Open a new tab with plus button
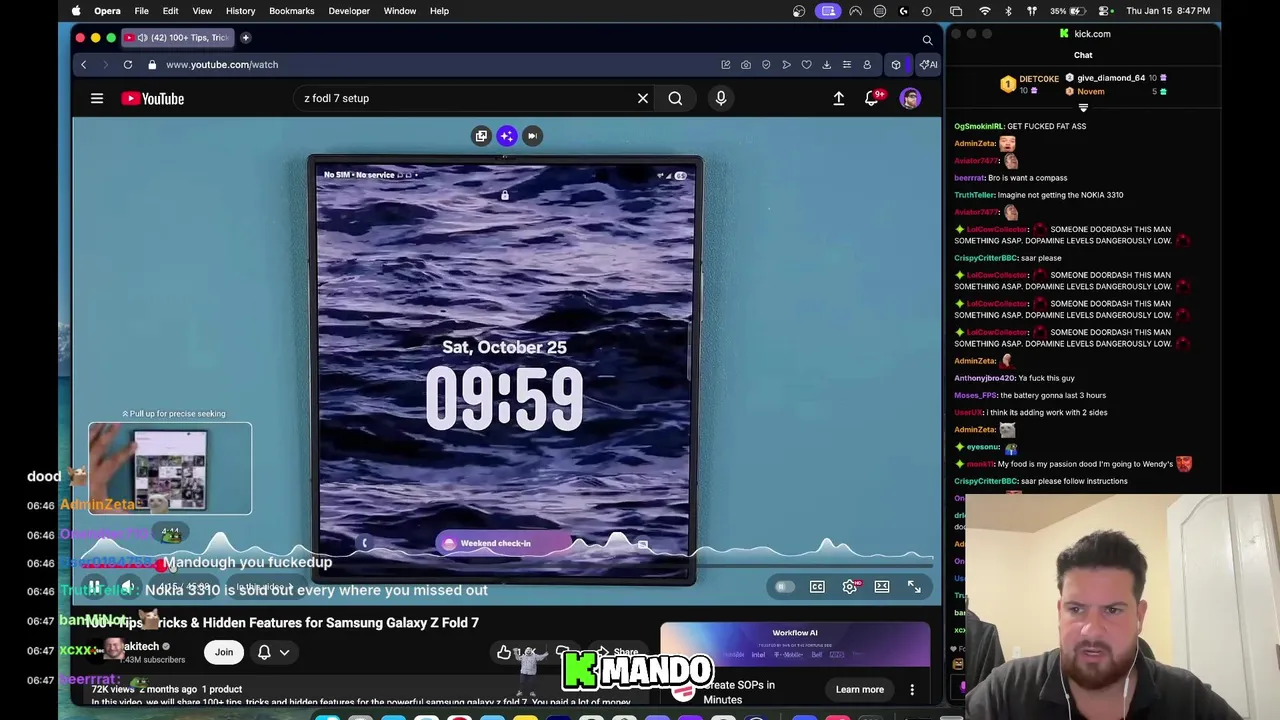This screenshot has width=1280, height=720. pyautogui.click(x=245, y=38)
